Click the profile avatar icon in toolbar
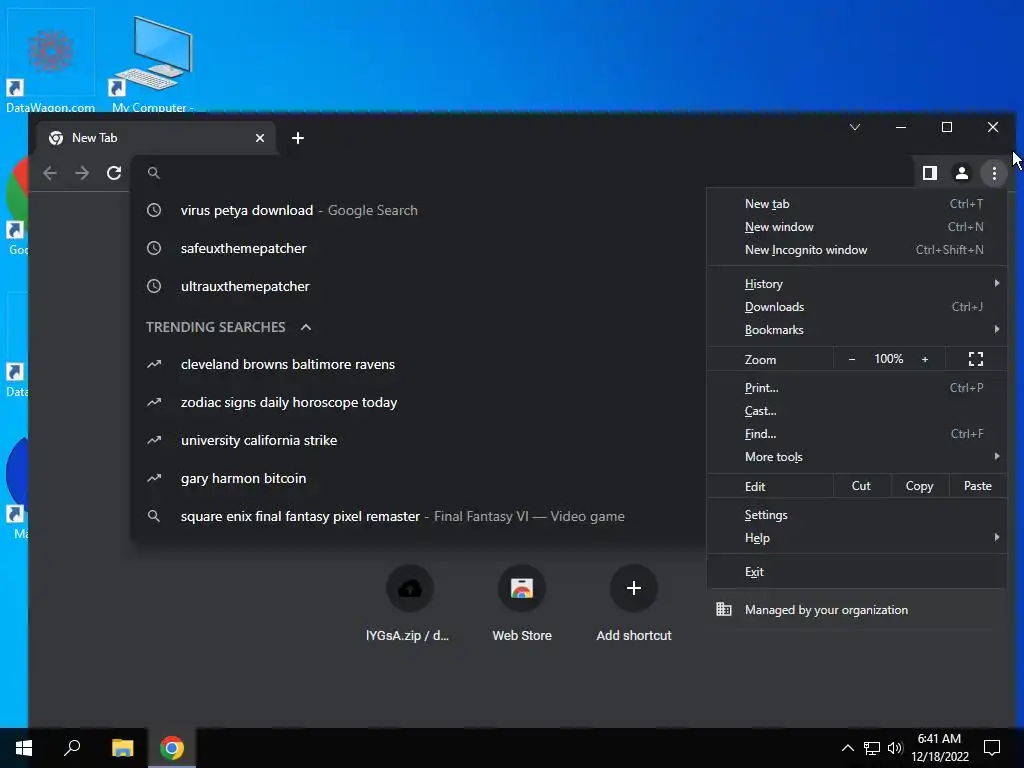Screen dimensions: 1024x768 961,173
